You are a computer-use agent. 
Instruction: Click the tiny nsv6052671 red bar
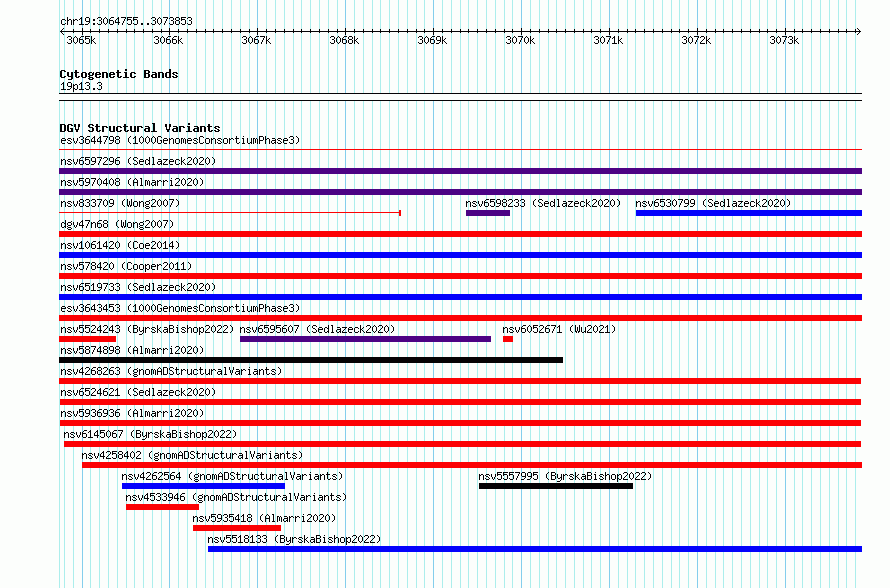[x=508, y=339]
